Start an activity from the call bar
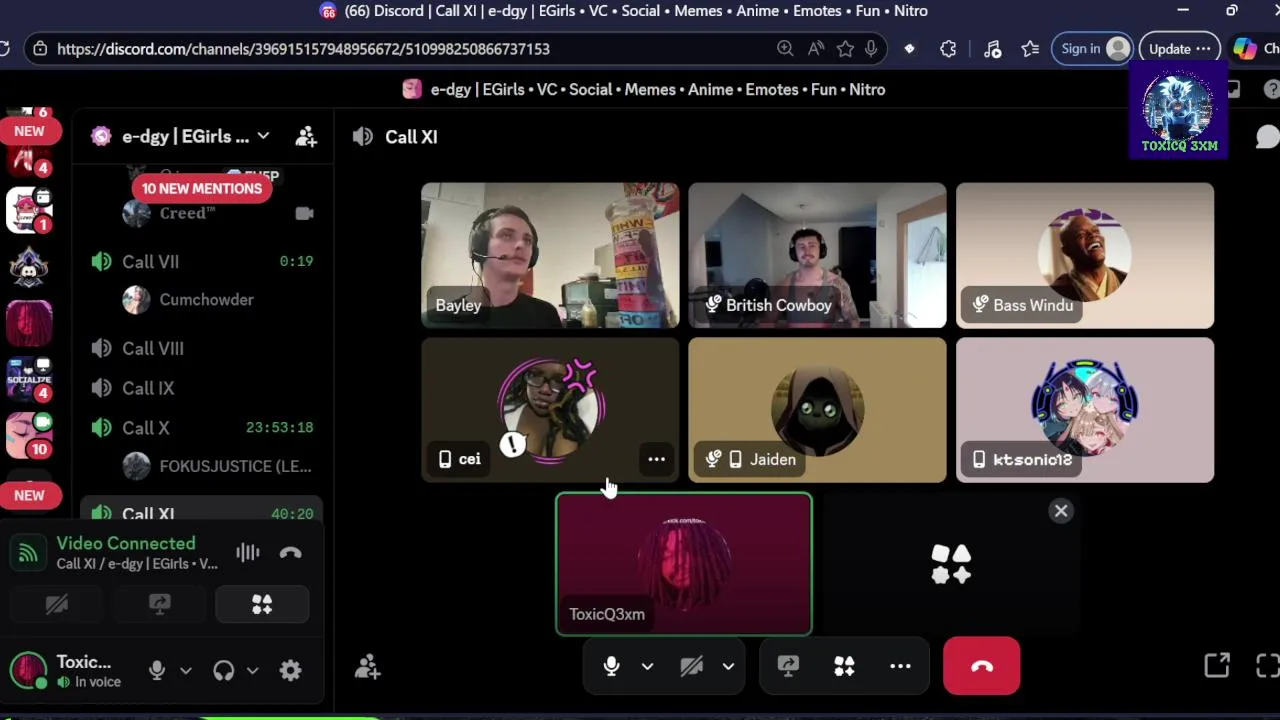 point(844,666)
